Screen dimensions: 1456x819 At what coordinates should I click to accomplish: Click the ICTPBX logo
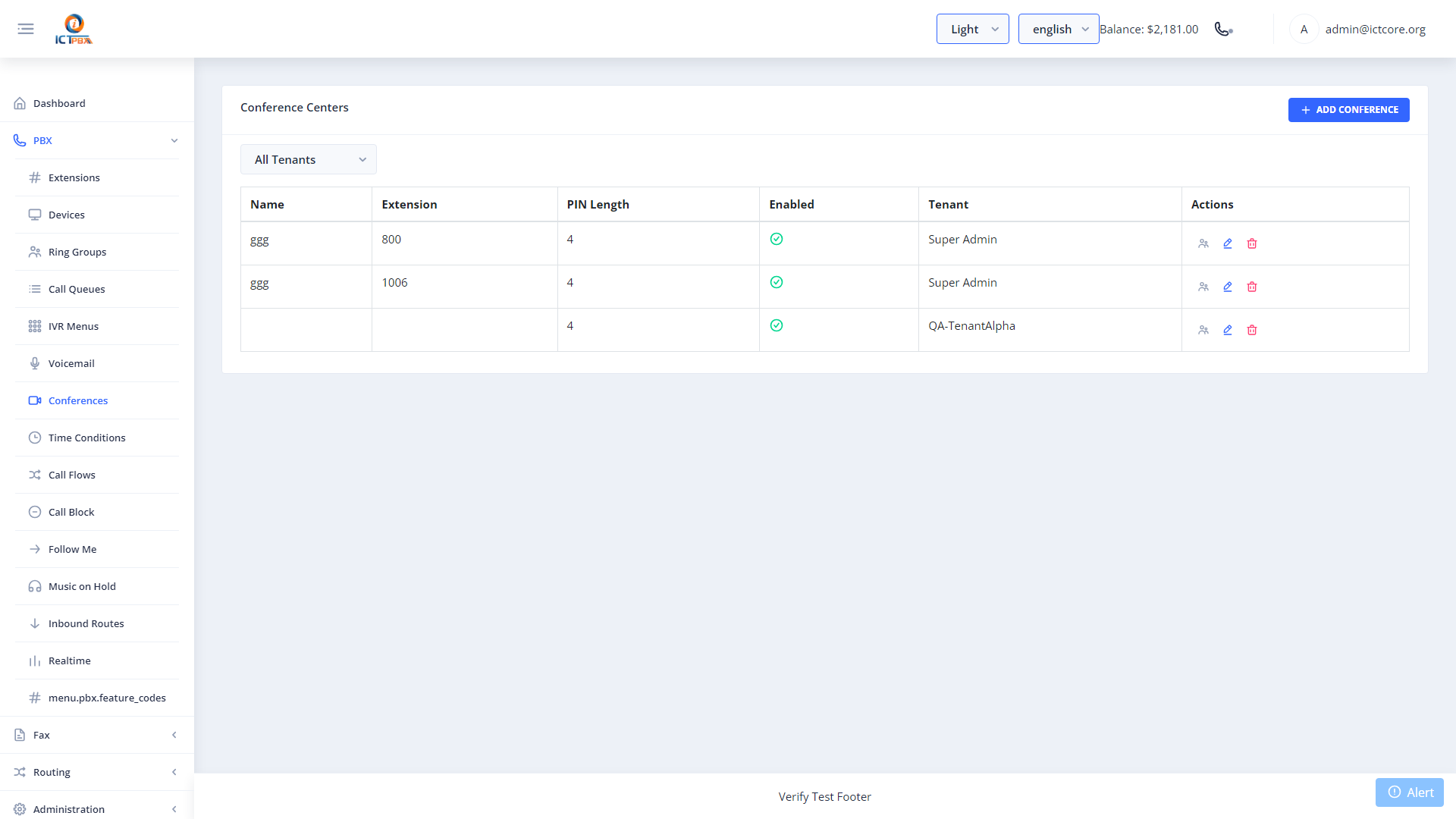74,29
